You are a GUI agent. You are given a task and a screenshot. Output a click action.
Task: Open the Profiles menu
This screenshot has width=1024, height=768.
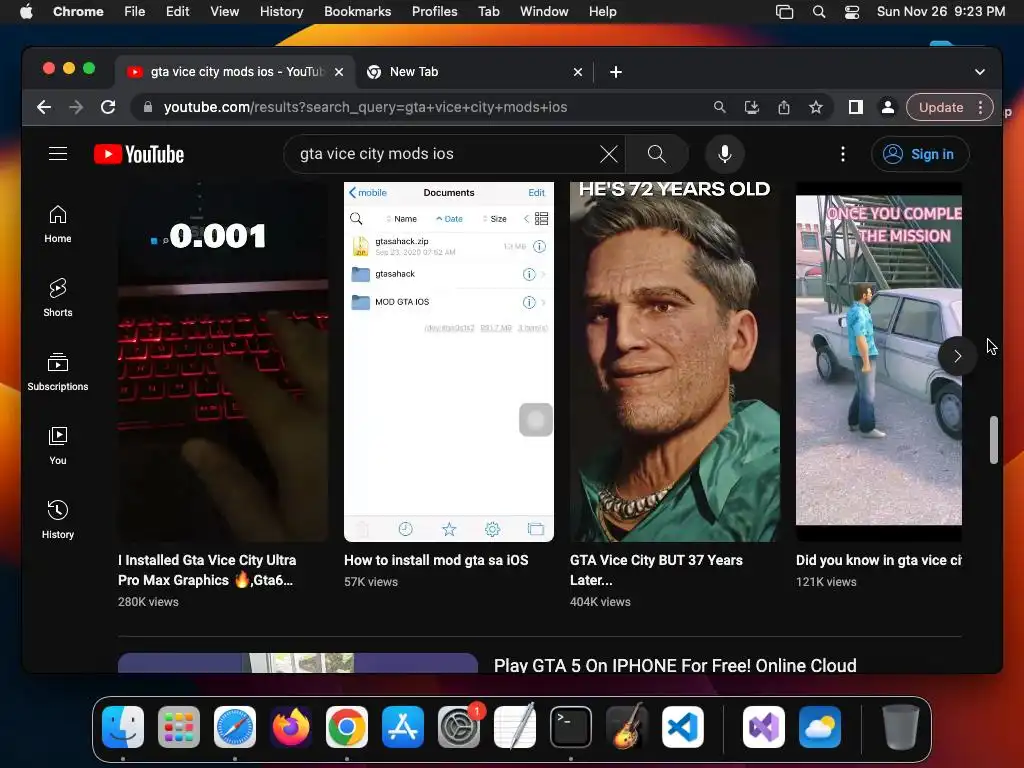click(x=434, y=11)
